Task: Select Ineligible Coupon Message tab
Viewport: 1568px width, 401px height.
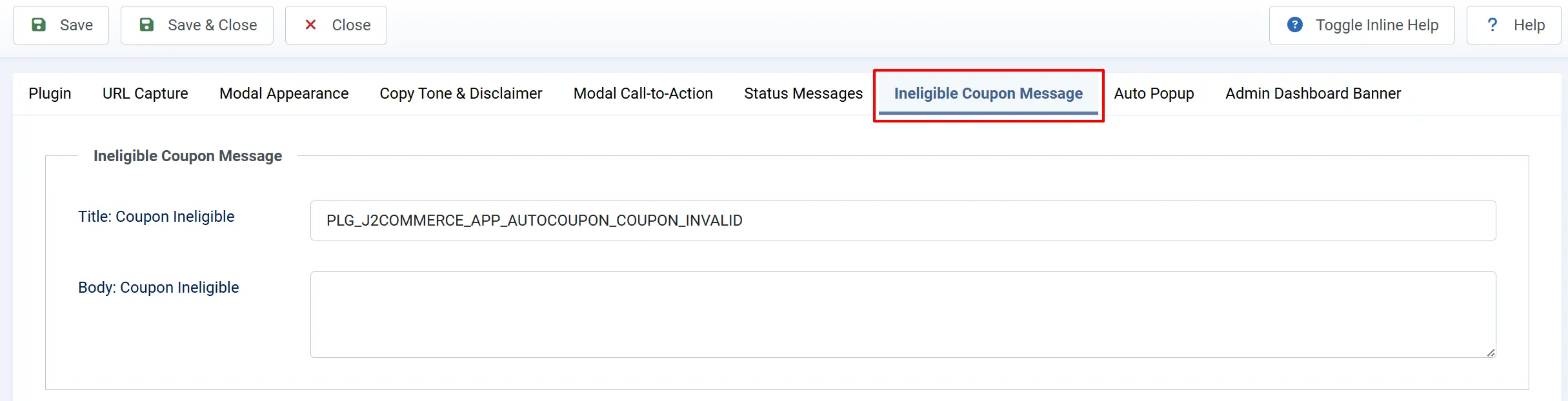Action: tap(989, 93)
